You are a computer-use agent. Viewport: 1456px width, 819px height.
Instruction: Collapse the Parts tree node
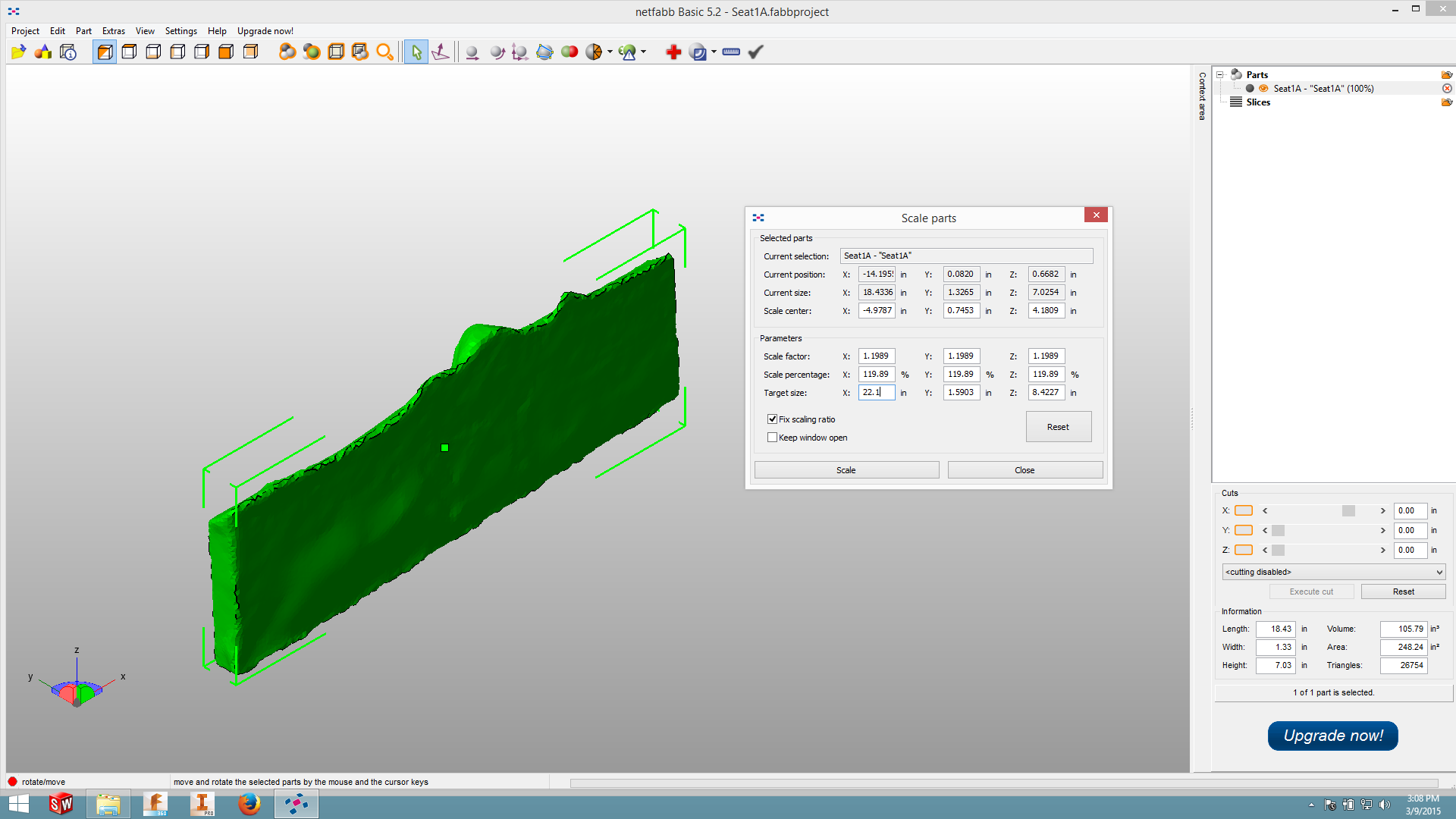[x=1220, y=74]
